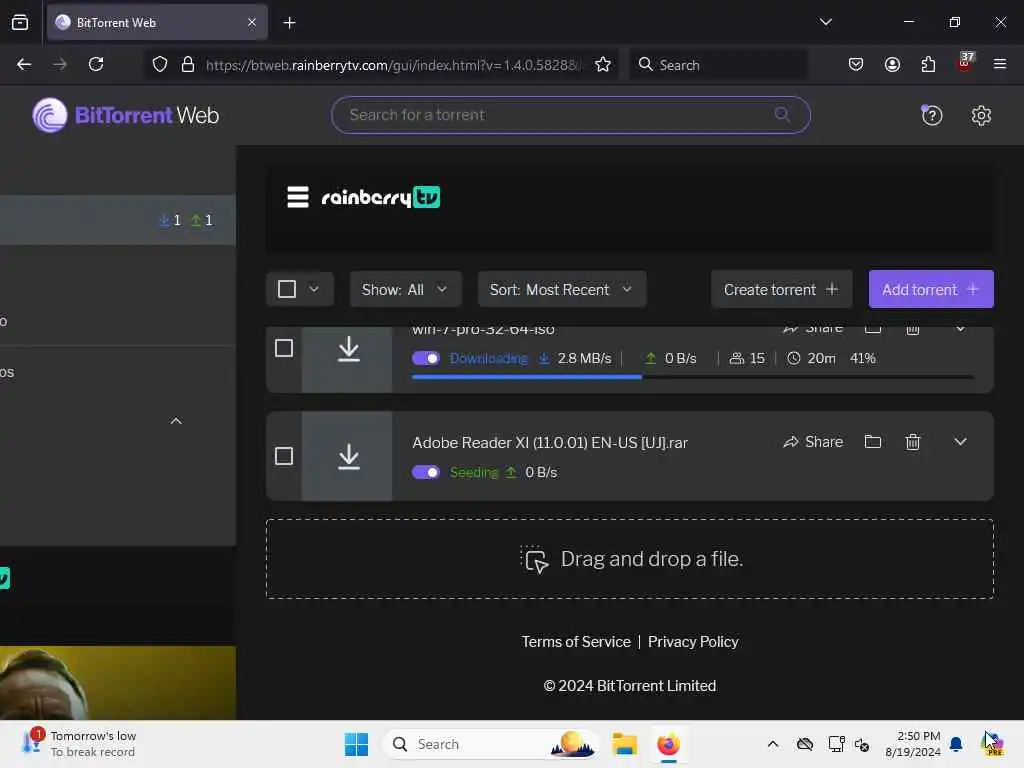Share the Adobe Reader XI torrent
Viewport: 1024px width, 768px height.
813,442
